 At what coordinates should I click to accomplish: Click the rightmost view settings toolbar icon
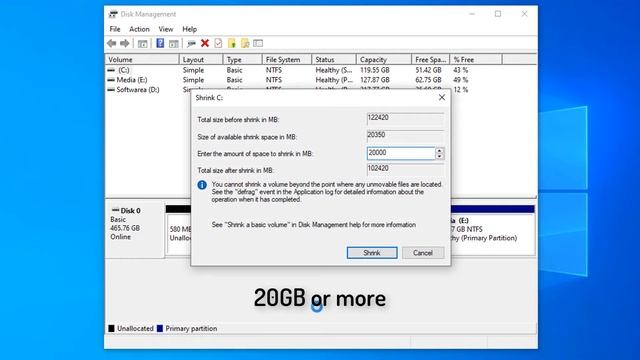[258, 43]
